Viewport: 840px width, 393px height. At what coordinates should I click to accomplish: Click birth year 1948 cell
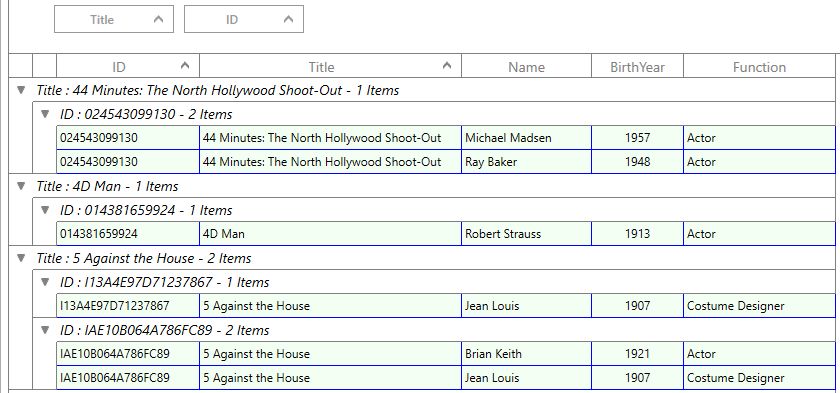tap(638, 162)
